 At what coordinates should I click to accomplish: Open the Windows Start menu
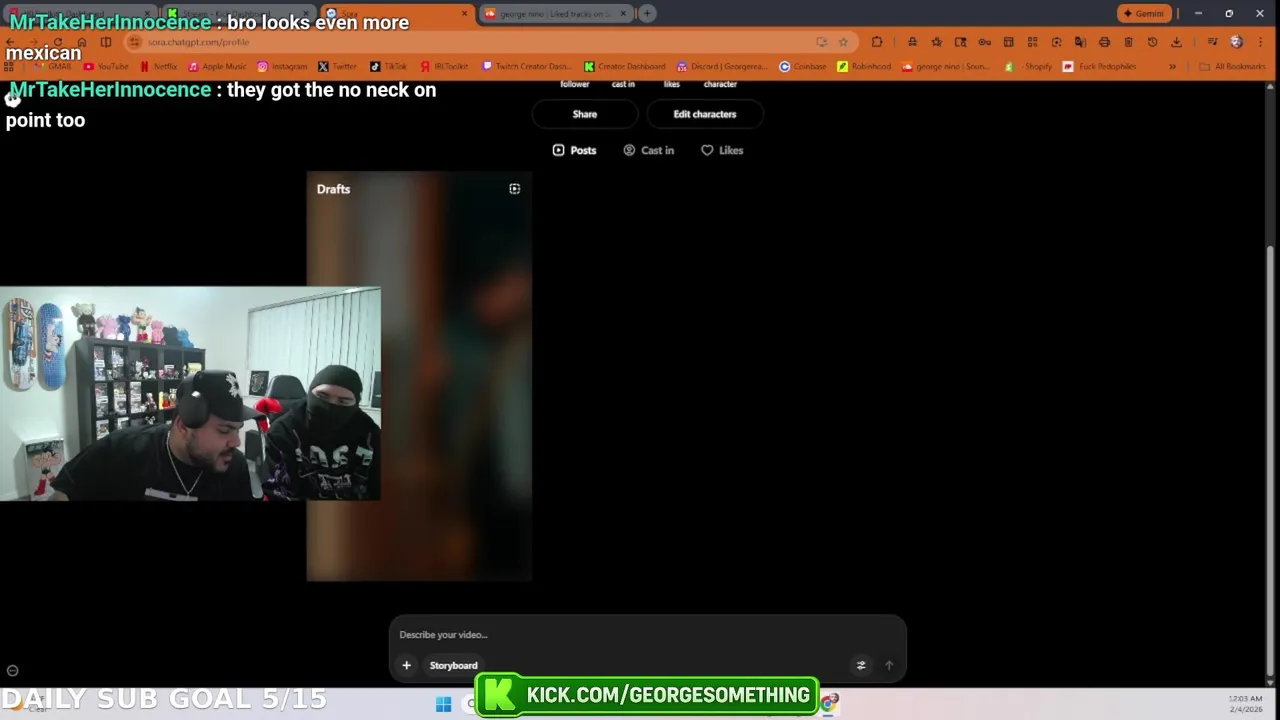tap(443, 704)
